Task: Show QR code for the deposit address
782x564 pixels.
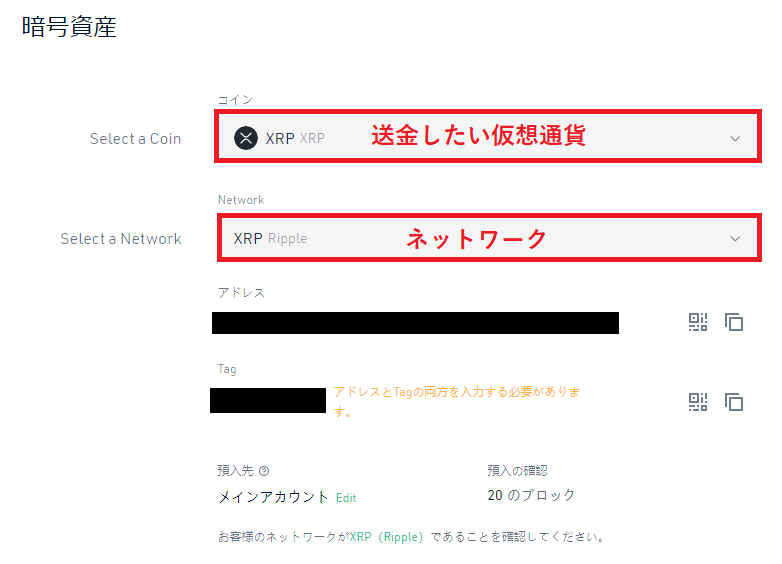Action: 698,322
